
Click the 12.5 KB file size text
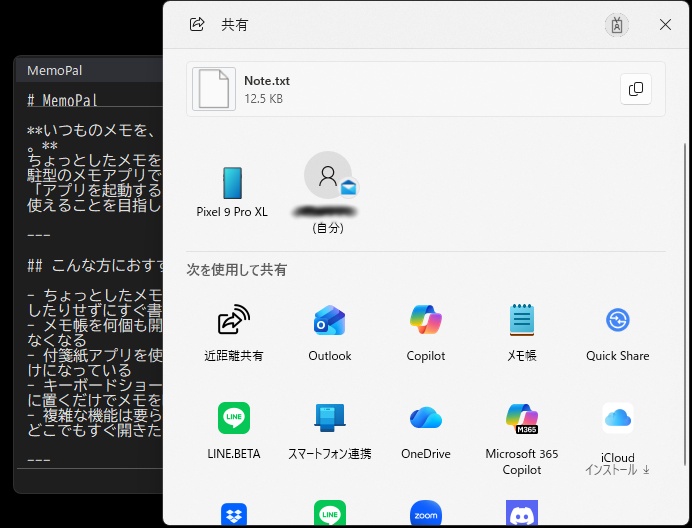tap(263, 98)
